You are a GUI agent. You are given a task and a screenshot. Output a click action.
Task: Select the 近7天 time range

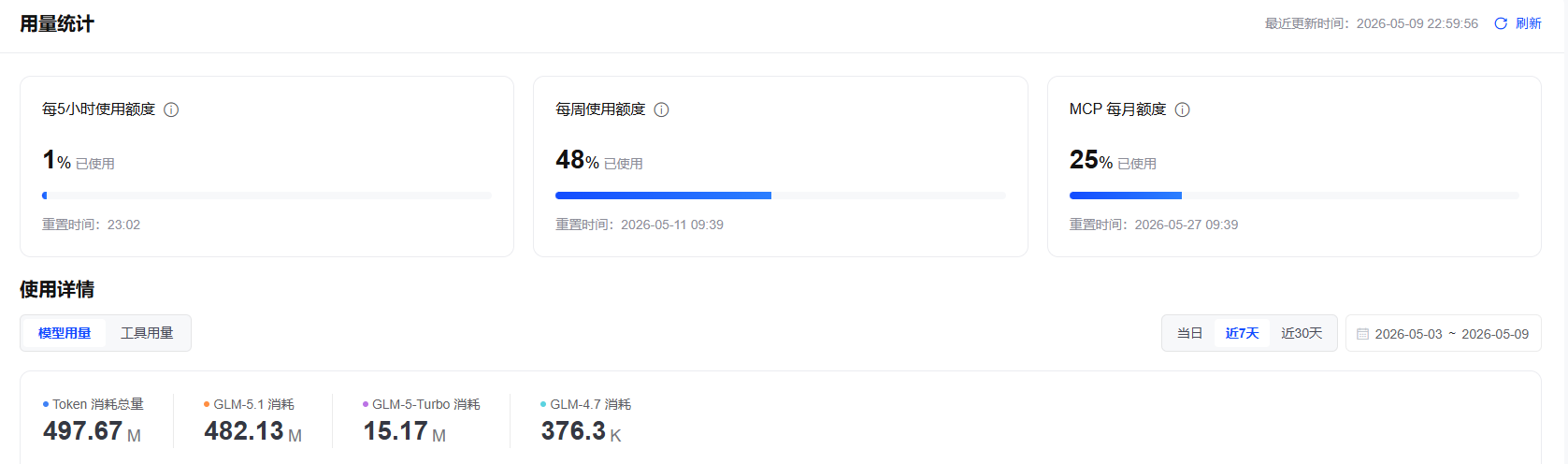point(1242,333)
